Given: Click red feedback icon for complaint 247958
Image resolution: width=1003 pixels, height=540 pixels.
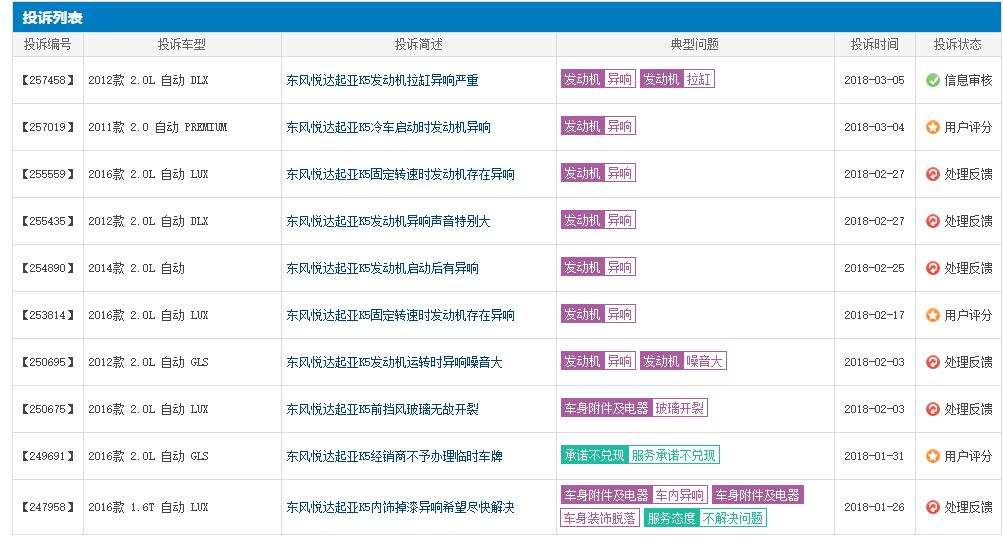Looking at the screenshot, I should (933, 507).
